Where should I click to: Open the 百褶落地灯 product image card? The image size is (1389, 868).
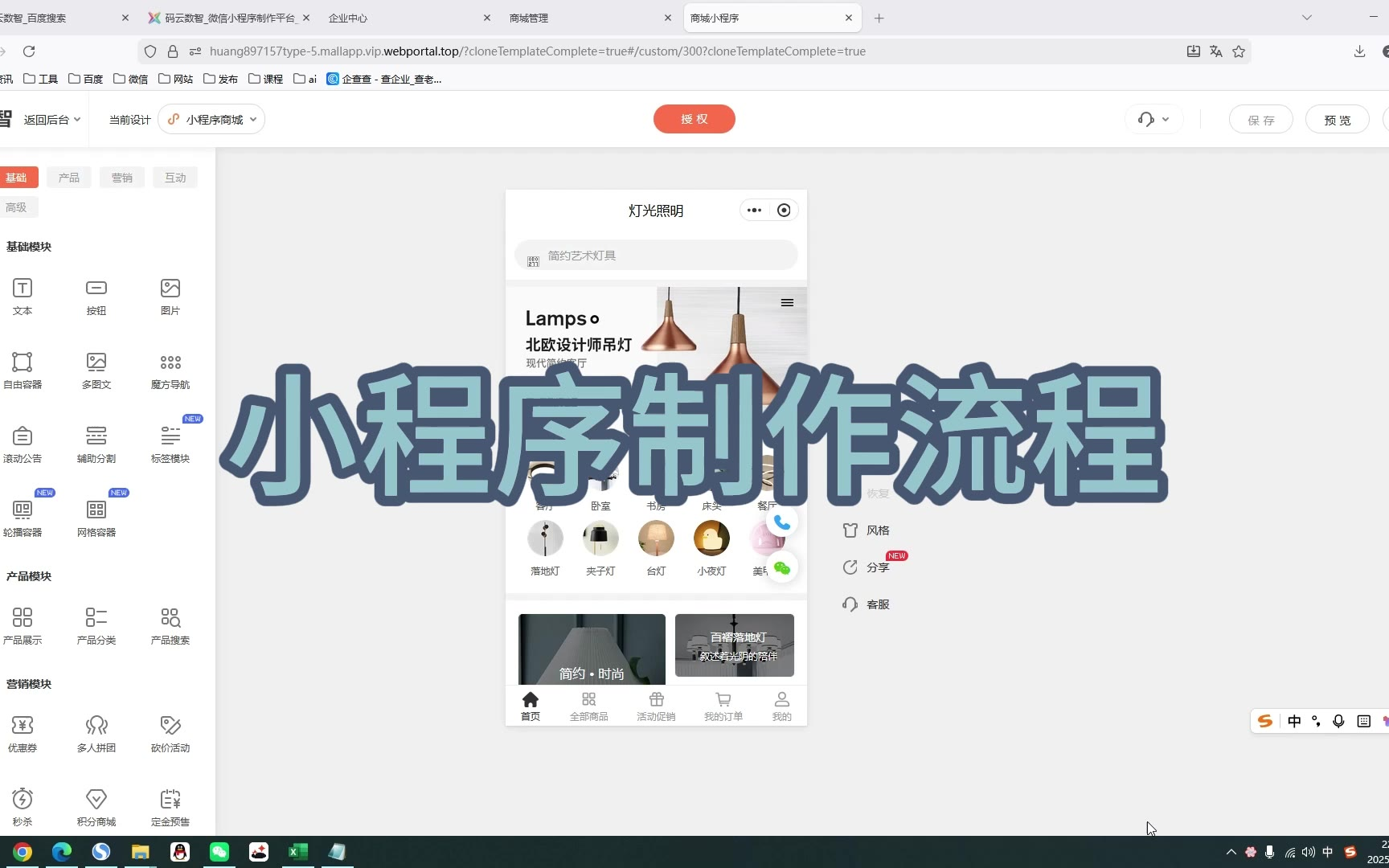click(735, 645)
